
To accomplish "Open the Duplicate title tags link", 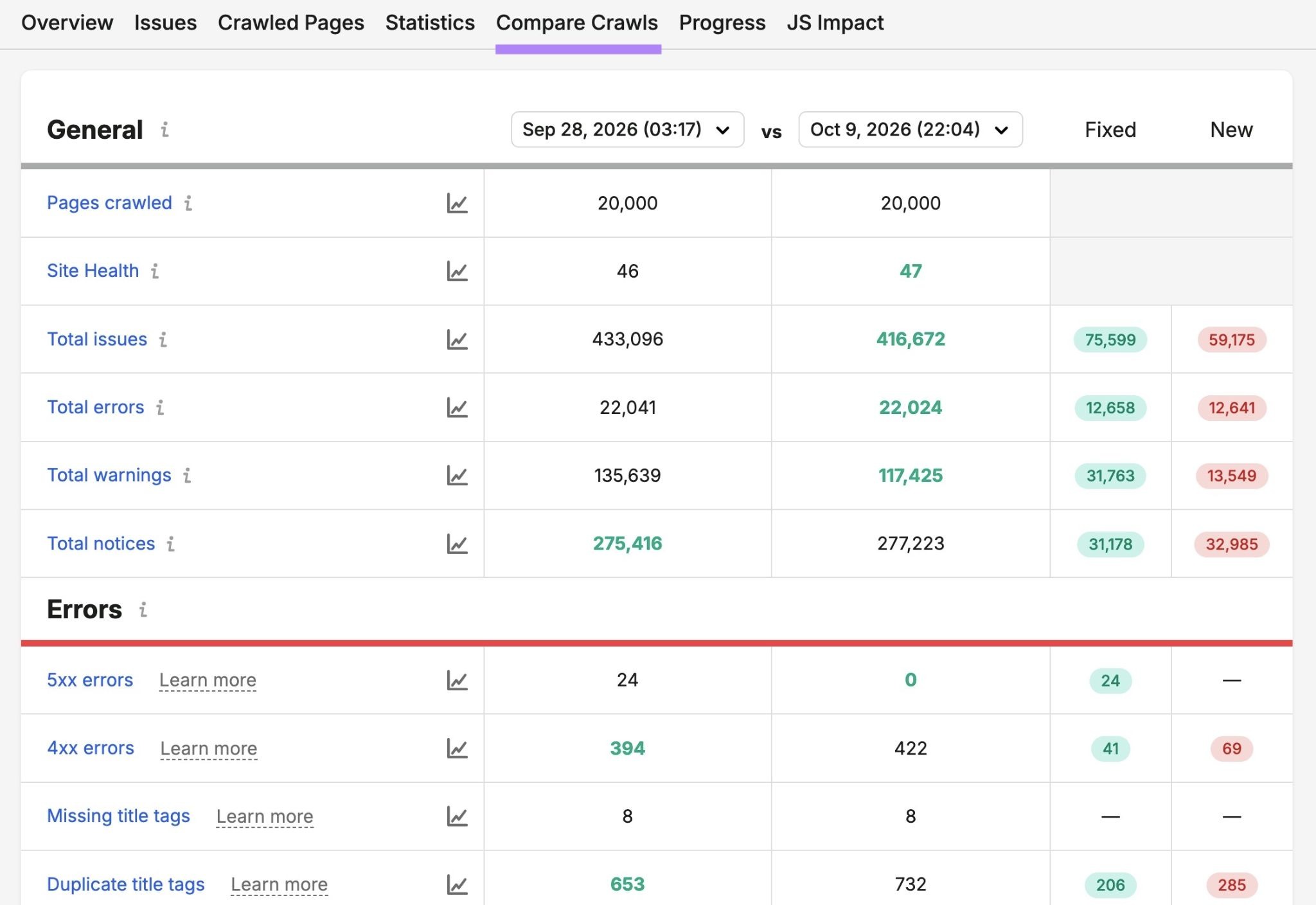I will (x=126, y=884).
